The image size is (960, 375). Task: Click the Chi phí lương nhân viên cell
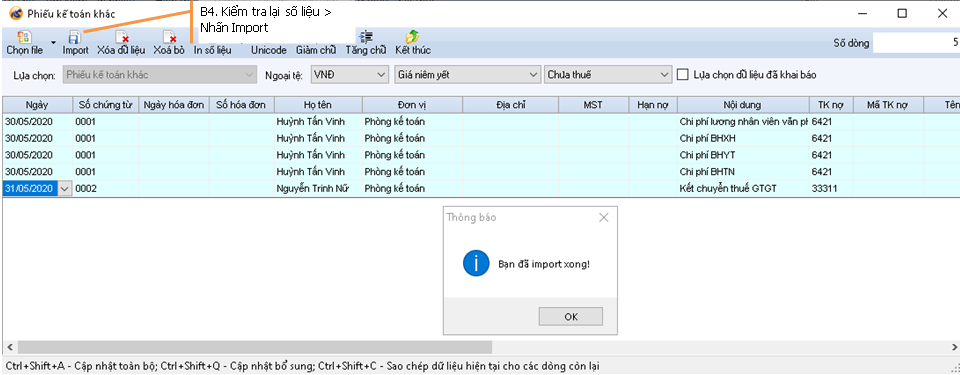tap(744, 122)
